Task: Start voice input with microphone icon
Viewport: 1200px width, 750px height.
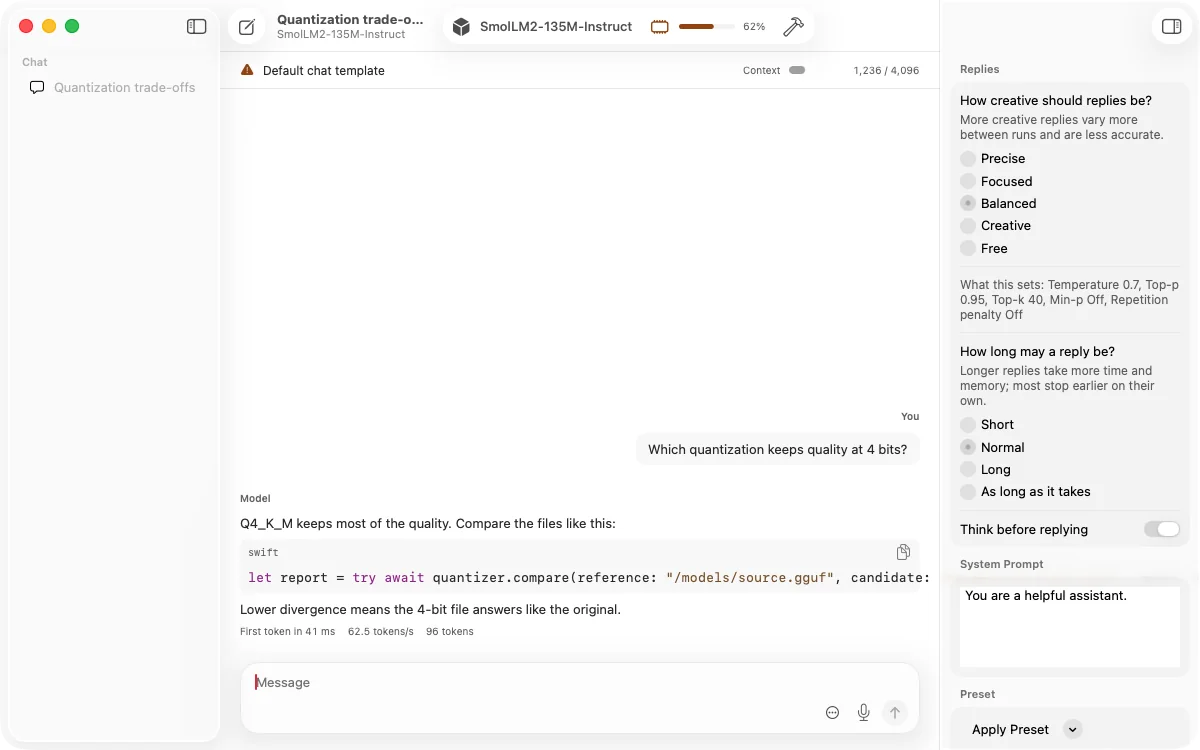Action: click(864, 712)
